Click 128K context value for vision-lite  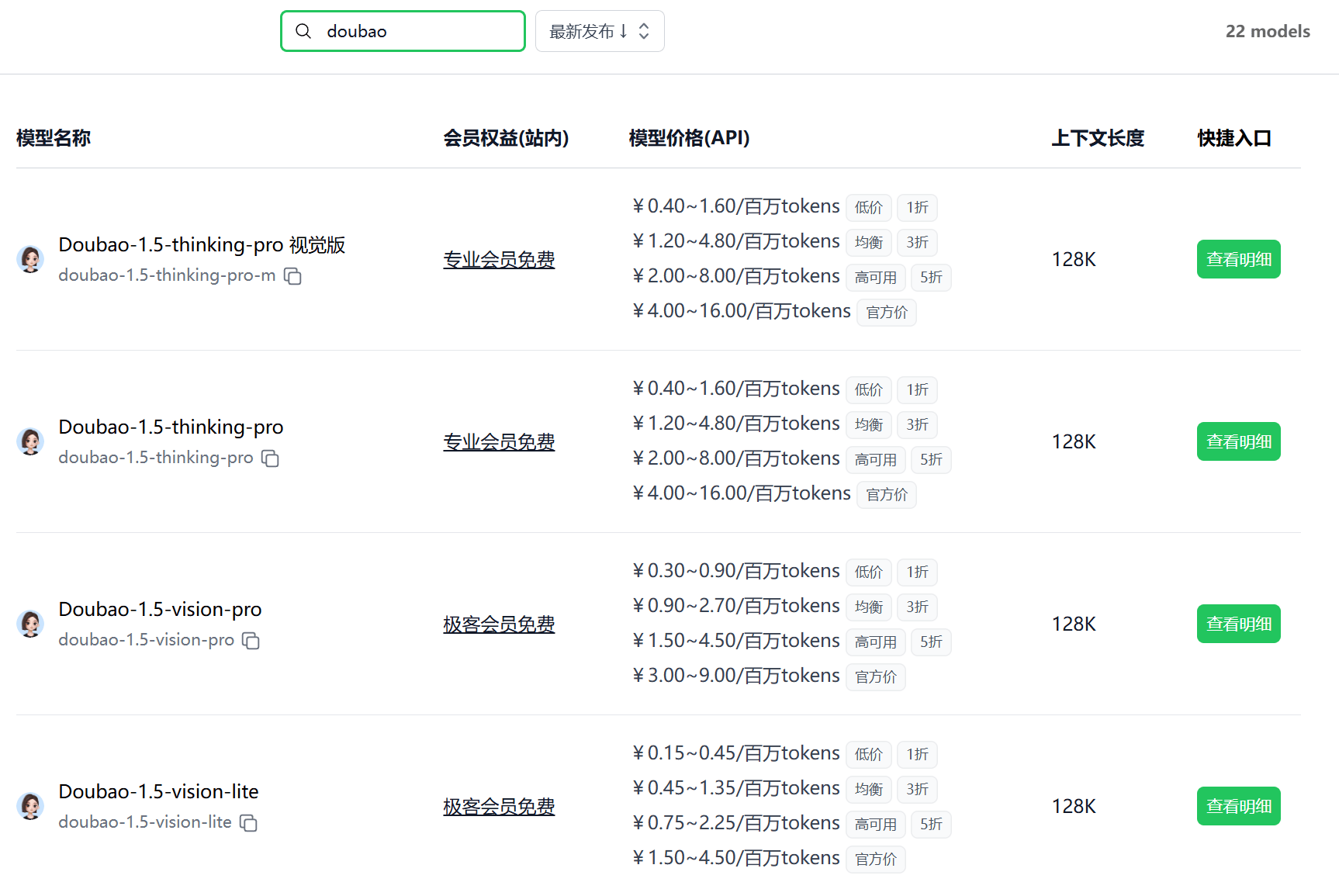tap(1074, 806)
